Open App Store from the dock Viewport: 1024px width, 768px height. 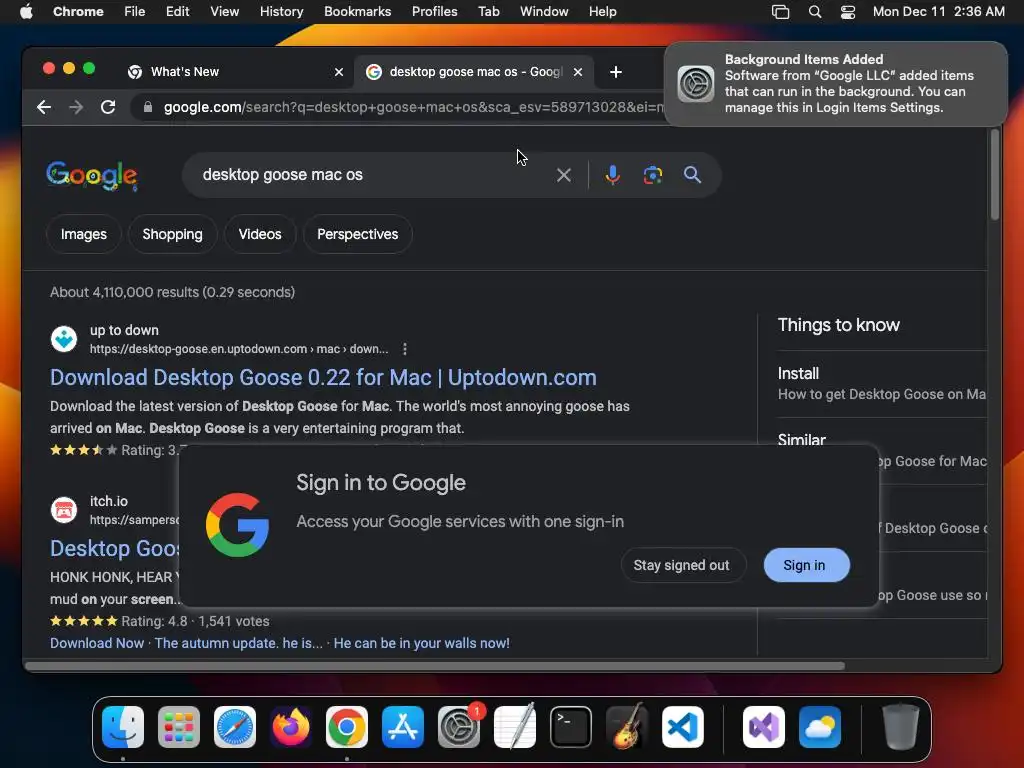tap(403, 727)
